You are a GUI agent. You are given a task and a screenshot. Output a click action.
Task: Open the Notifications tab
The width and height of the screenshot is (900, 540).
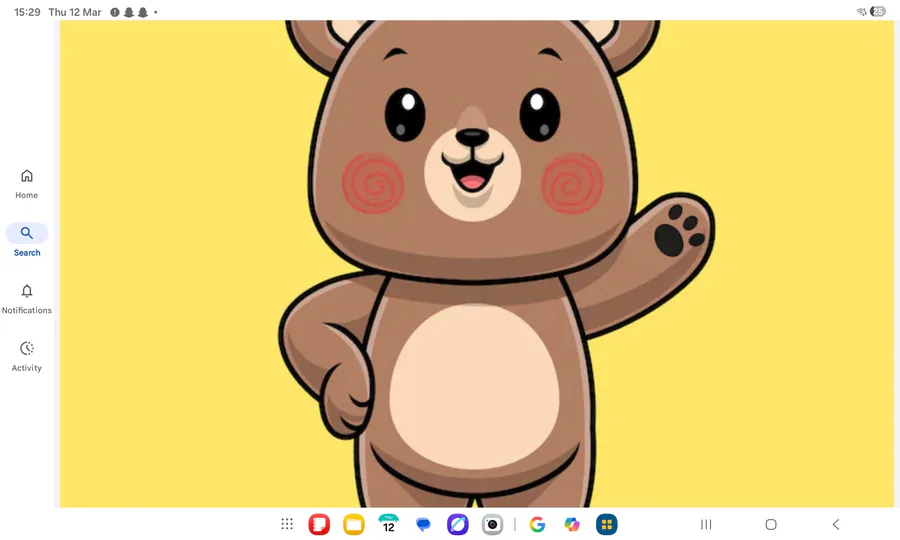tap(26, 298)
